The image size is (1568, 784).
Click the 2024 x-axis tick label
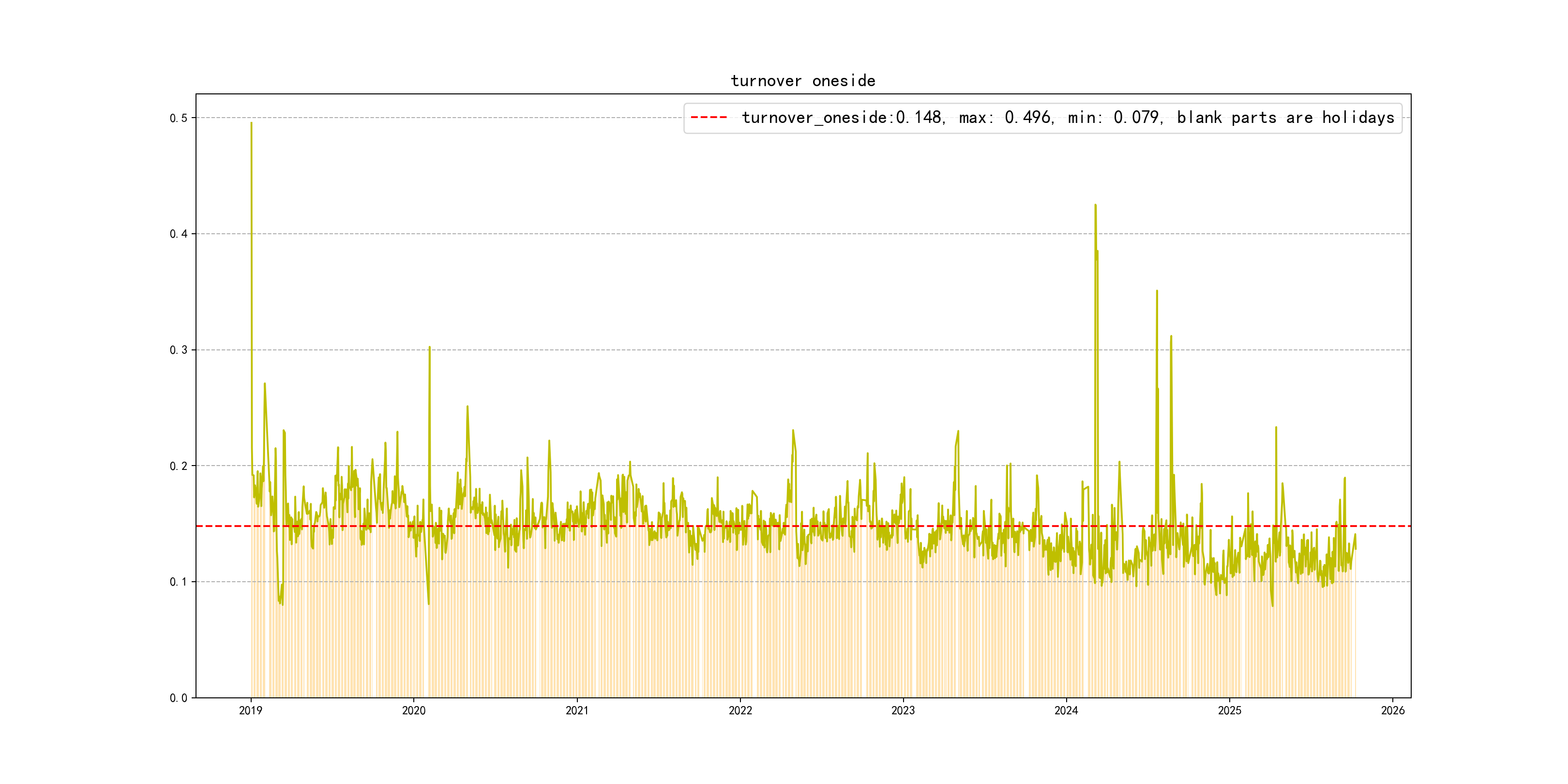[x=1066, y=710]
